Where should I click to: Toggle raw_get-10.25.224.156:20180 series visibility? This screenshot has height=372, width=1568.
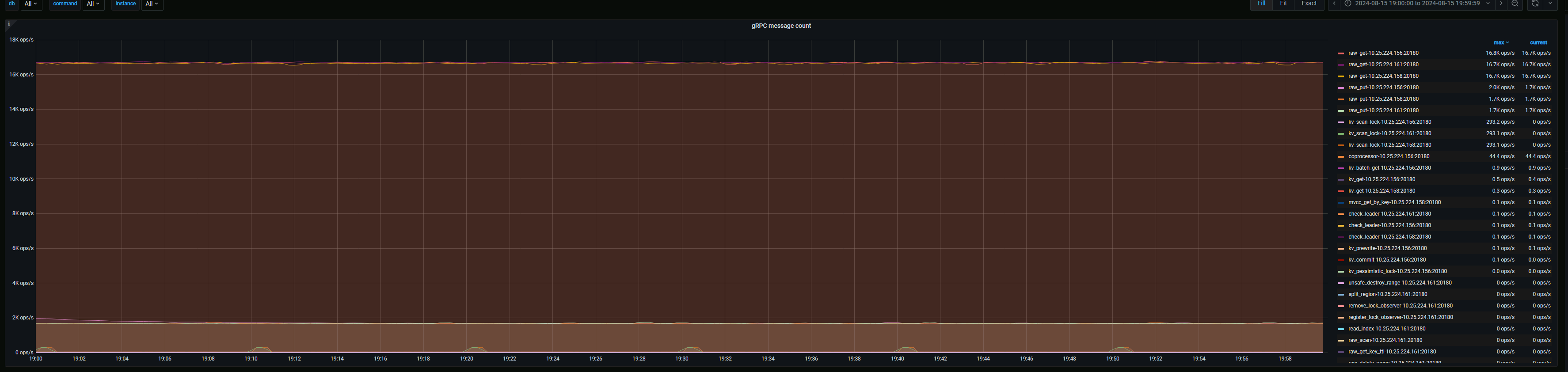(x=1383, y=53)
